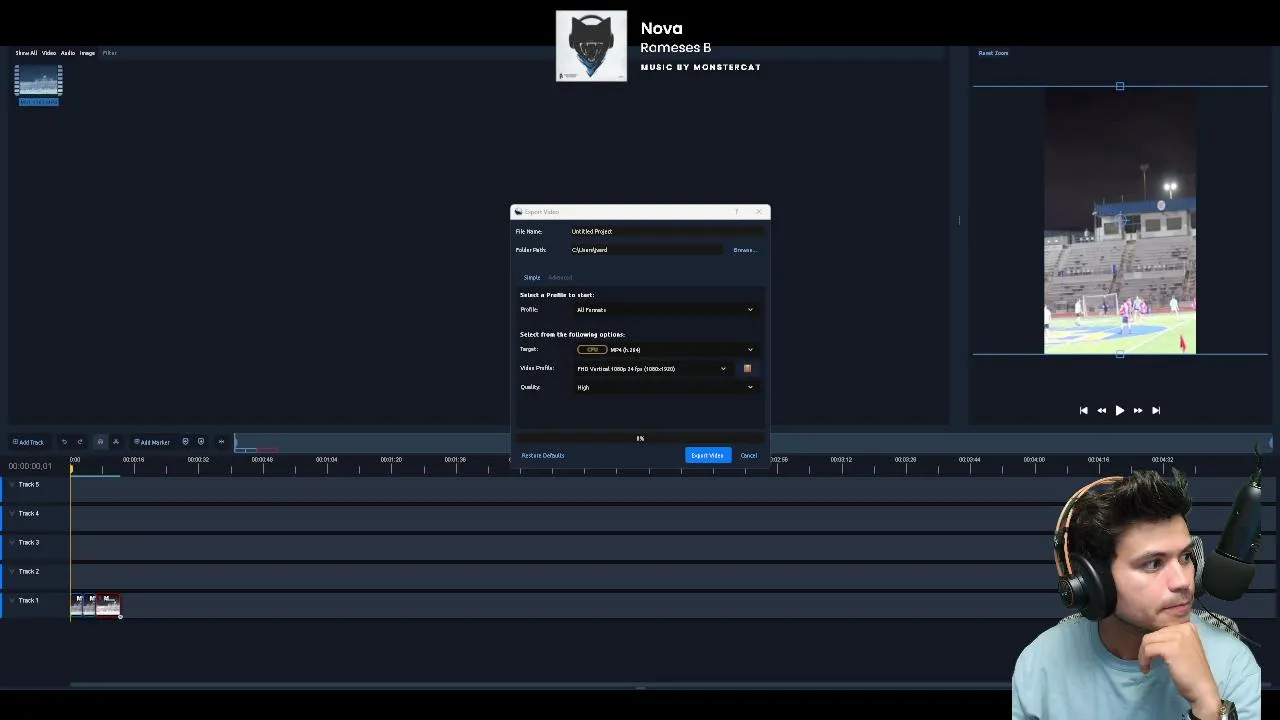Fast forward the preview playback
The image size is (1280, 720).
[1138, 410]
